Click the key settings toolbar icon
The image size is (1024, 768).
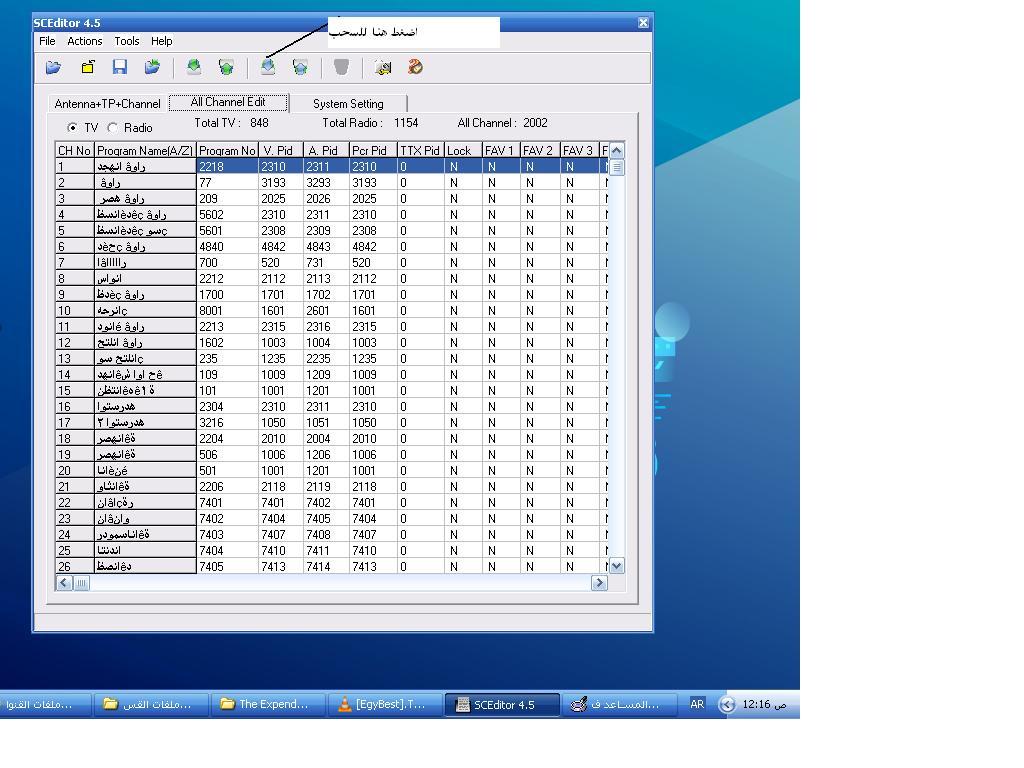[383, 67]
